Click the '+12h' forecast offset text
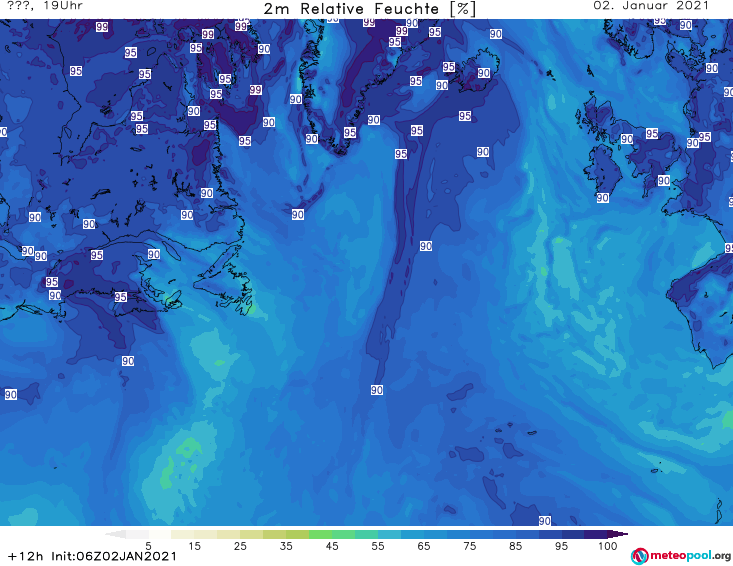Viewport: 733px width, 566px height. tap(26, 556)
